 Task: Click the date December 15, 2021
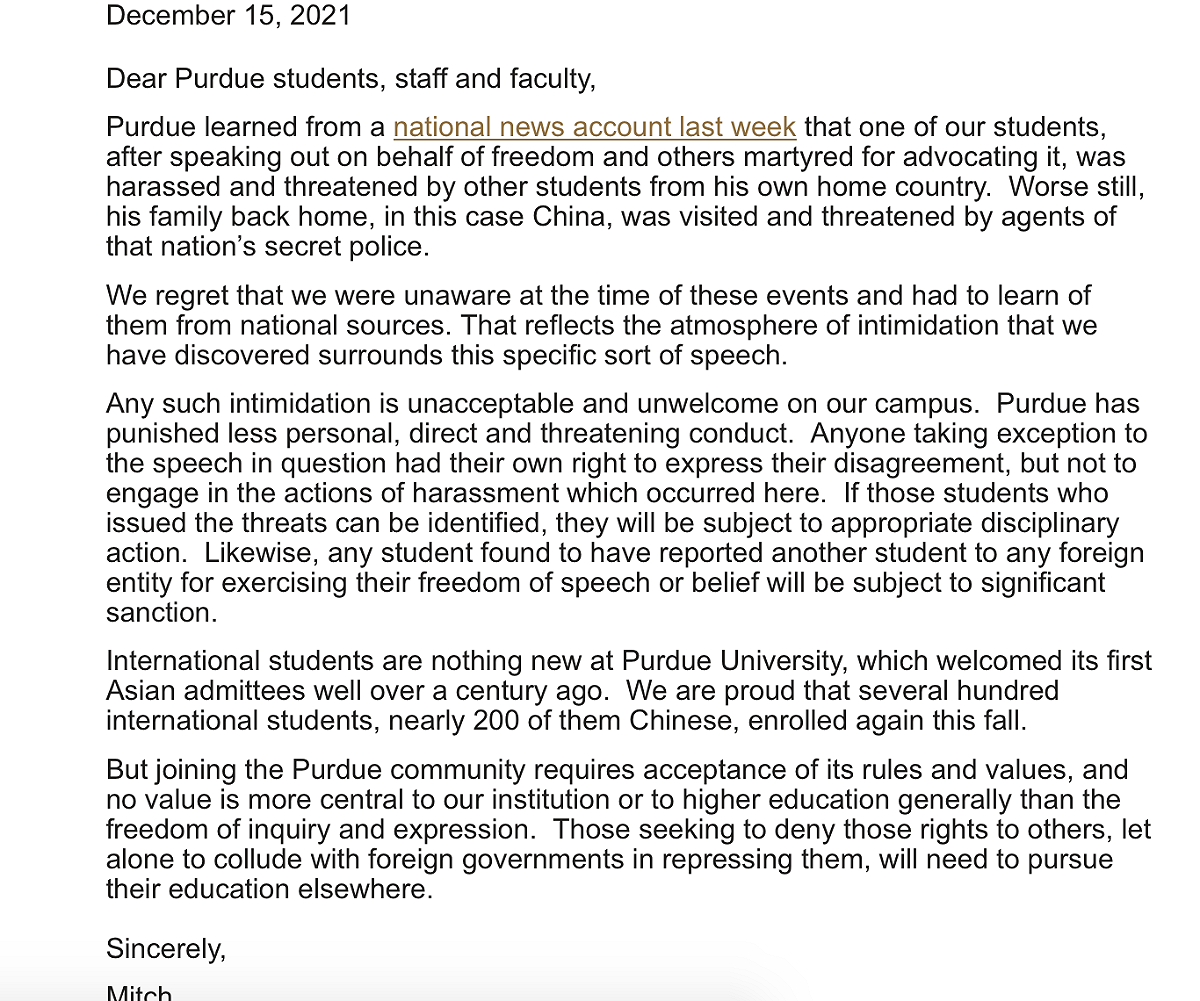pyautogui.click(x=228, y=16)
